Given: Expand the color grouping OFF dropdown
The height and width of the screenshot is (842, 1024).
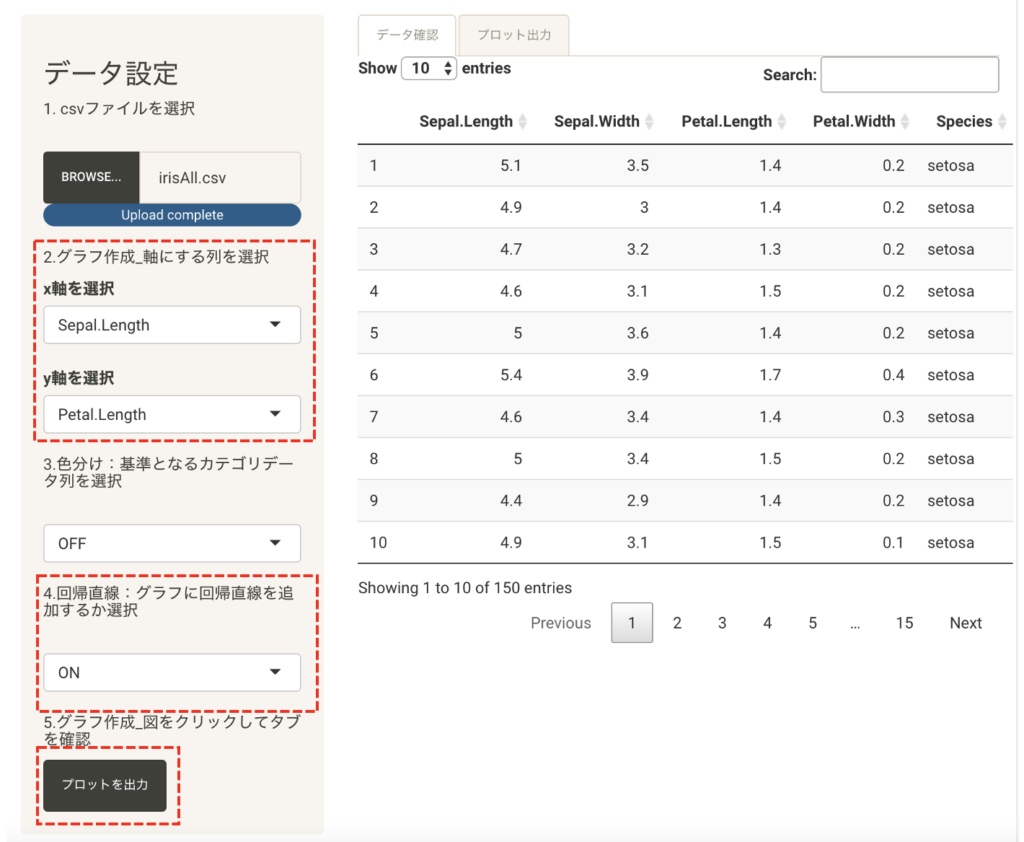Looking at the screenshot, I should [172, 543].
